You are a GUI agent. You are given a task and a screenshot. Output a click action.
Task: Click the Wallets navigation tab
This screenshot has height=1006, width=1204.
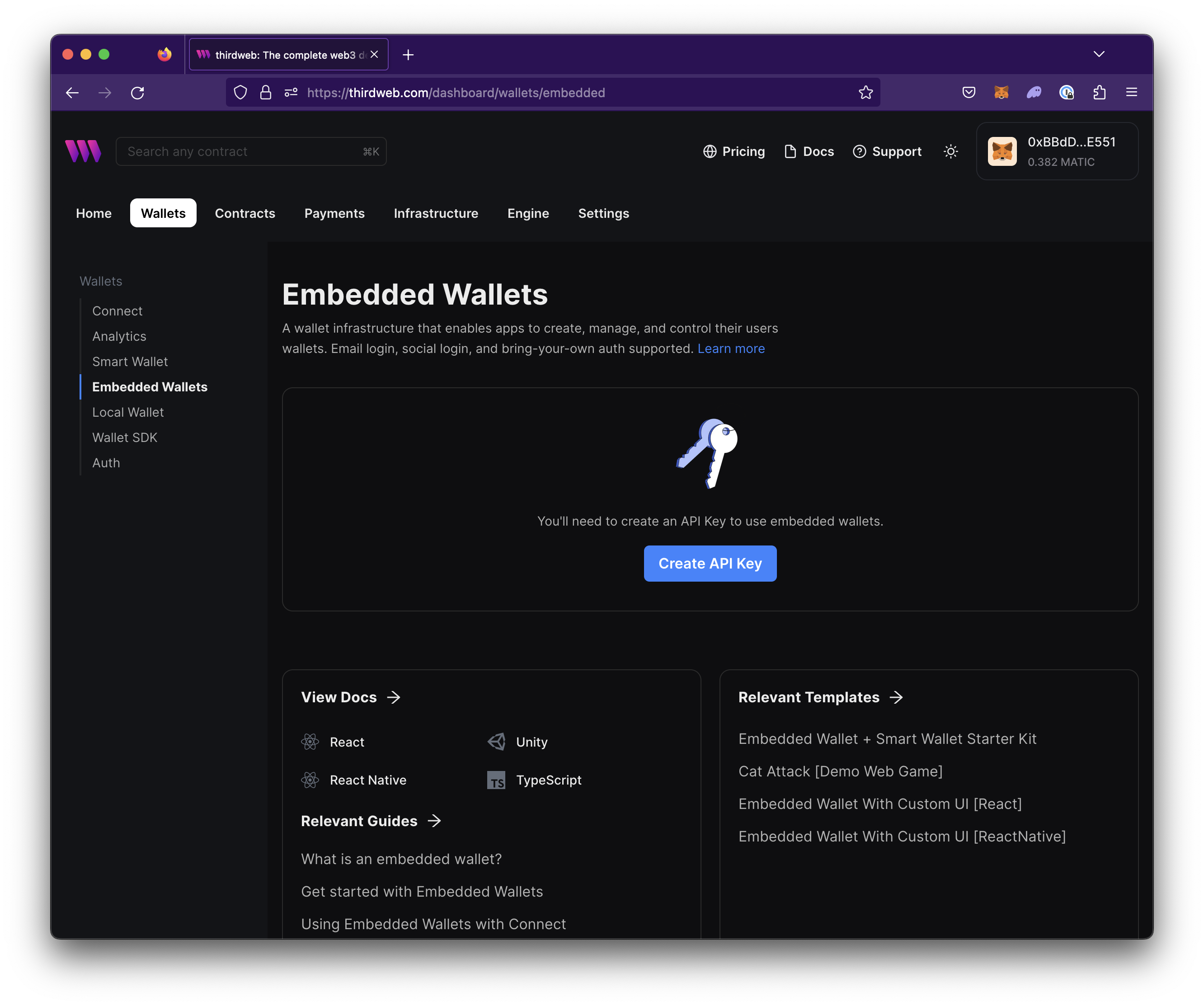click(x=163, y=213)
